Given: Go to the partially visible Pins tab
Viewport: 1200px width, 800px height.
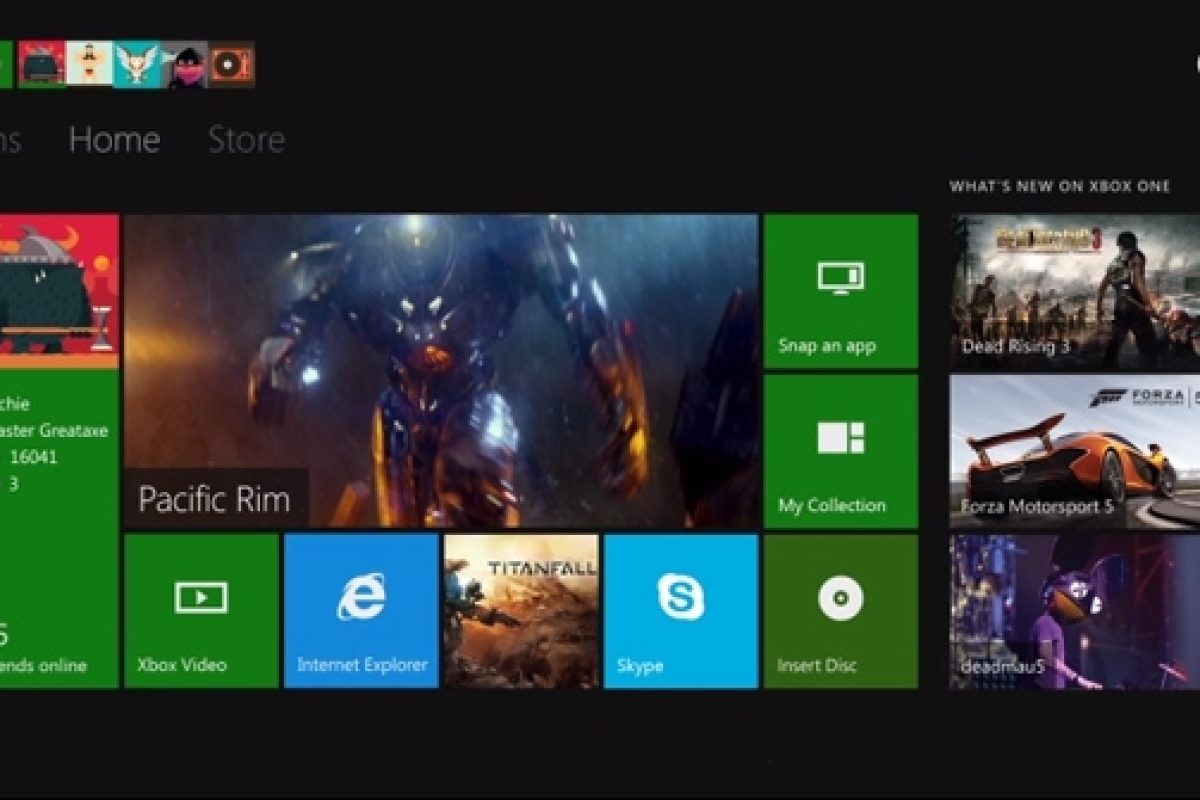Looking at the screenshot, I should tap(9, 139).
